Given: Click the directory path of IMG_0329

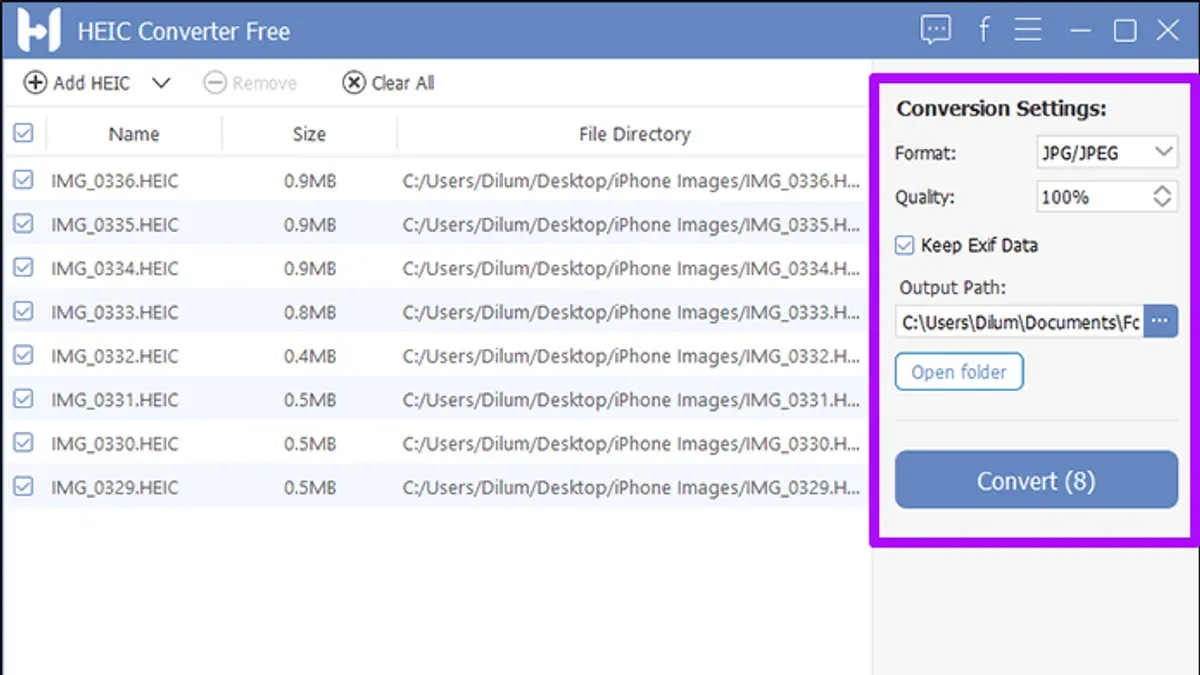Looking at the screenshot, I should tap(631, 488).
